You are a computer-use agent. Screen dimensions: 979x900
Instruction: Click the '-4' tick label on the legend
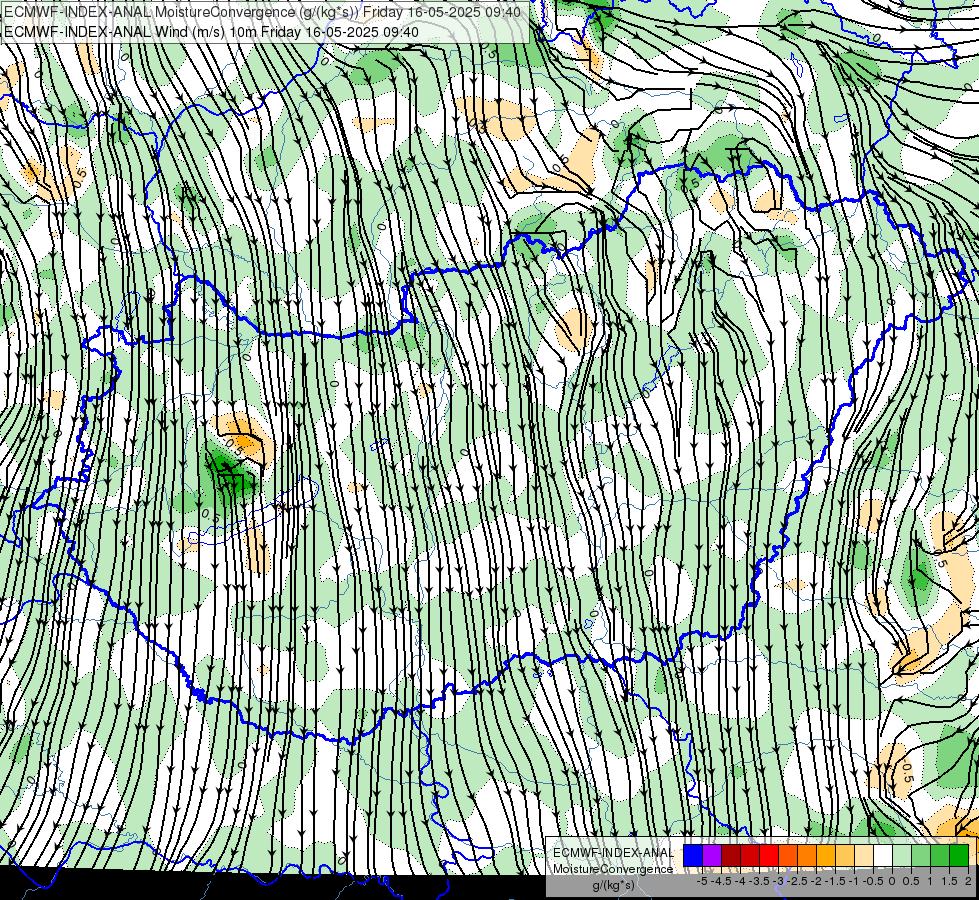[x=740, y=881]
